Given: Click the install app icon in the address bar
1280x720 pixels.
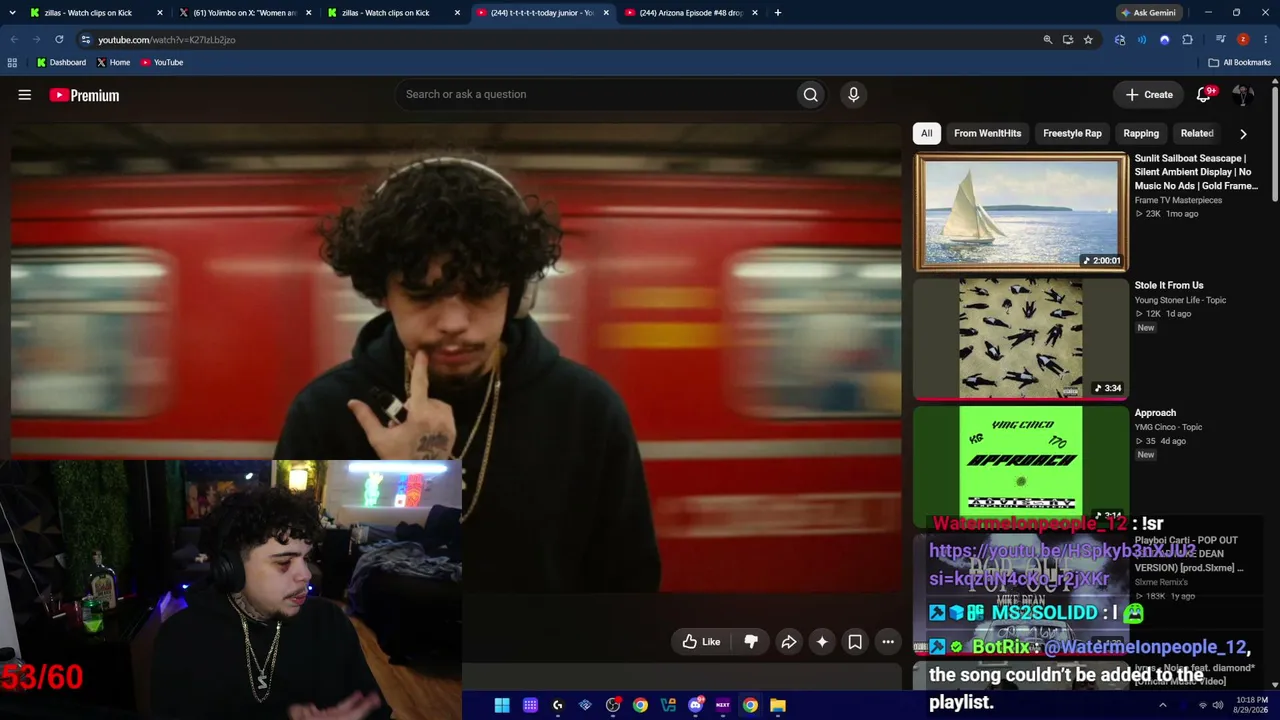Looking at the screenshot, I should pos(1068,40).
